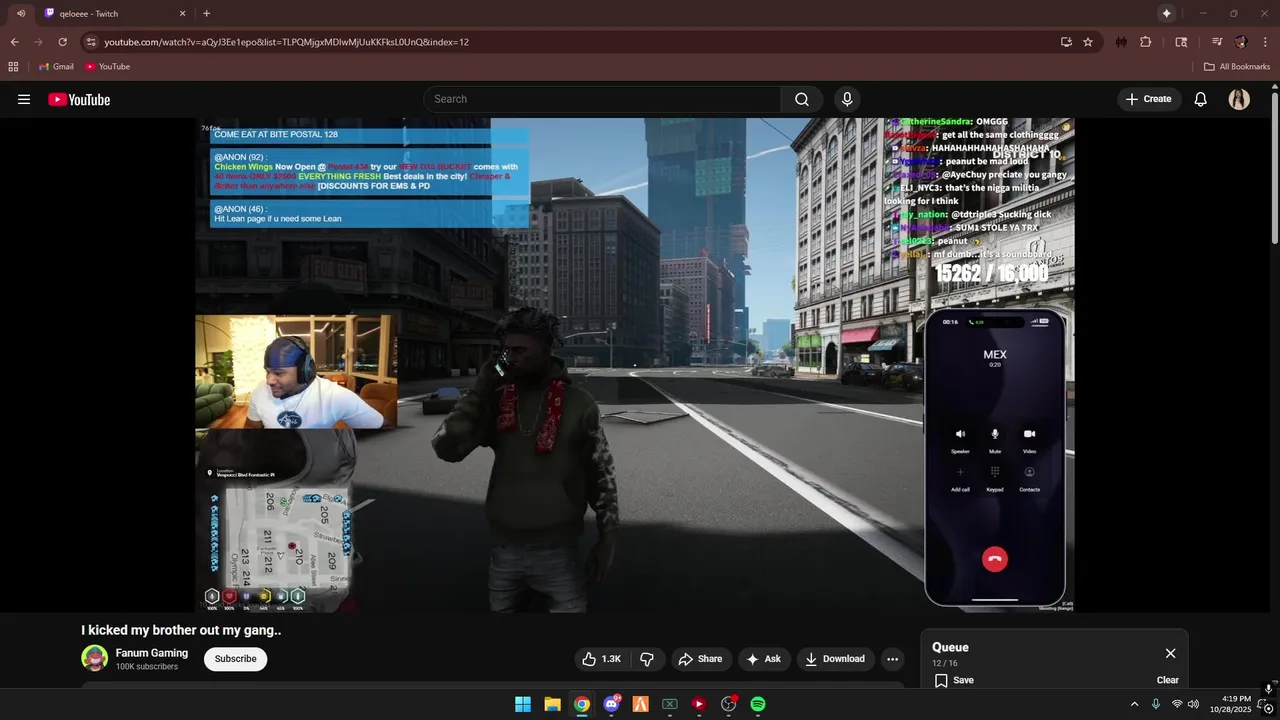
Task: Type in the YouTube Search field
Action: click(602, 99)
